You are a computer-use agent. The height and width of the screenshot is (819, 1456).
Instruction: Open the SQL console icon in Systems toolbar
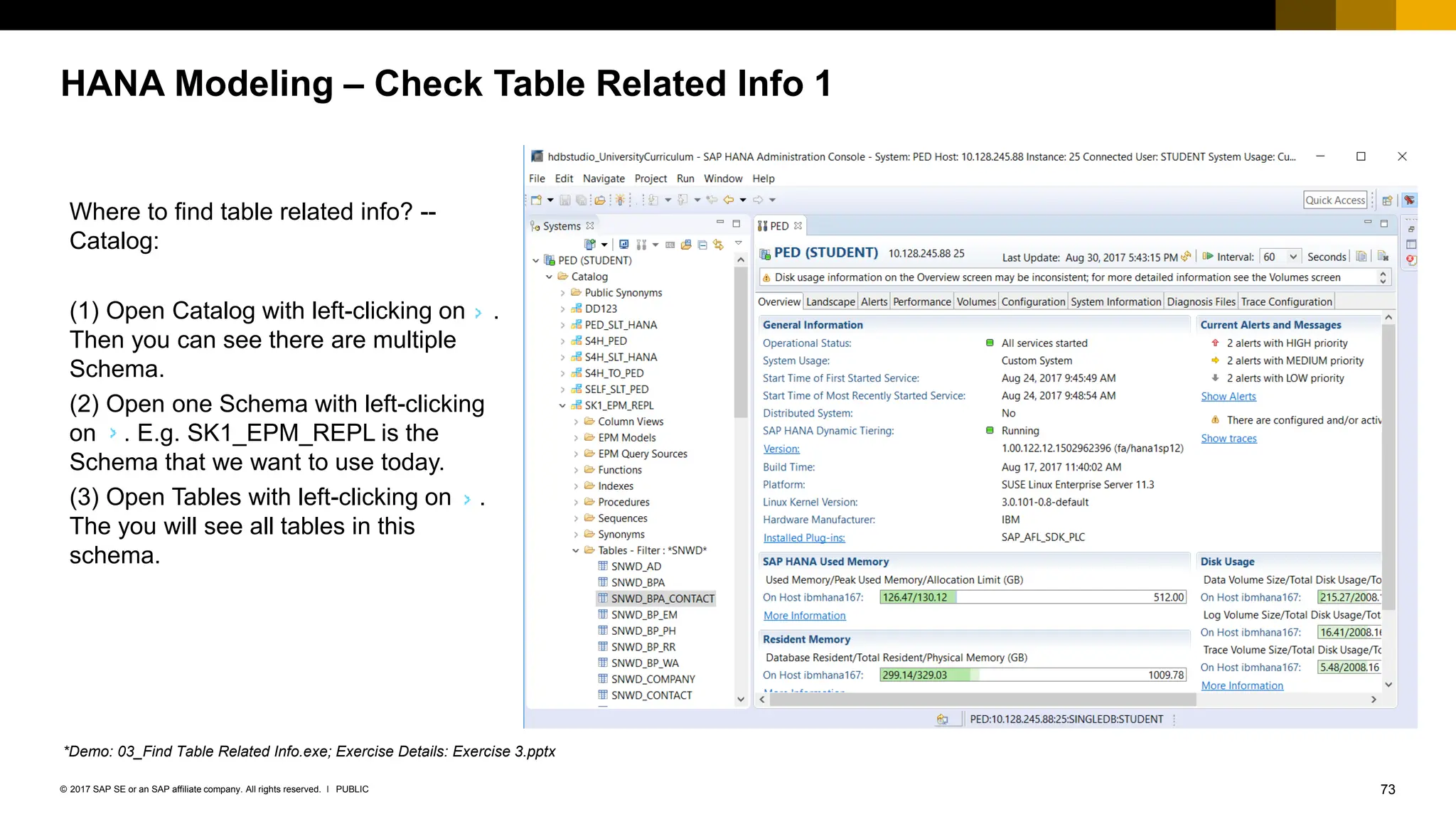670,245
